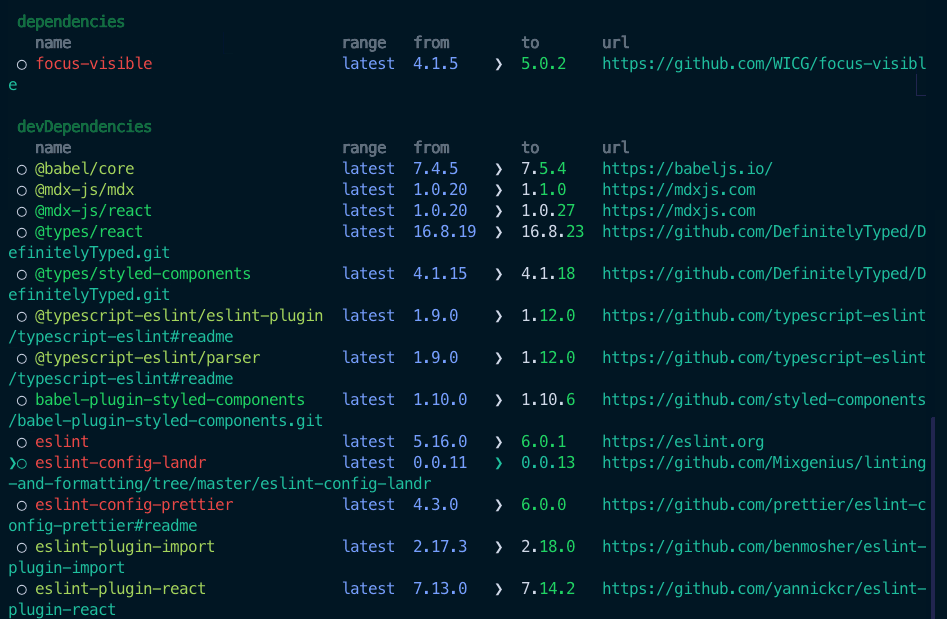Click the terminal scrollbar on the right edge
This screenshot has width=947, height=619.
(934, 517)
